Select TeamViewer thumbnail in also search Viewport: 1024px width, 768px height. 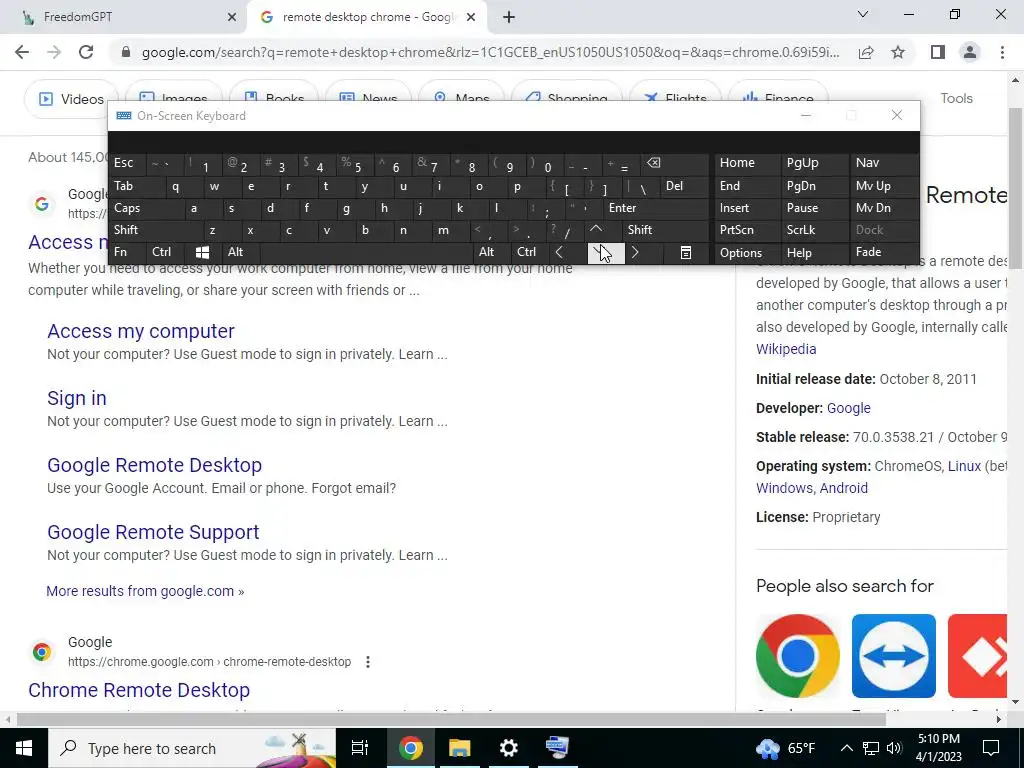tap(893, 656)
